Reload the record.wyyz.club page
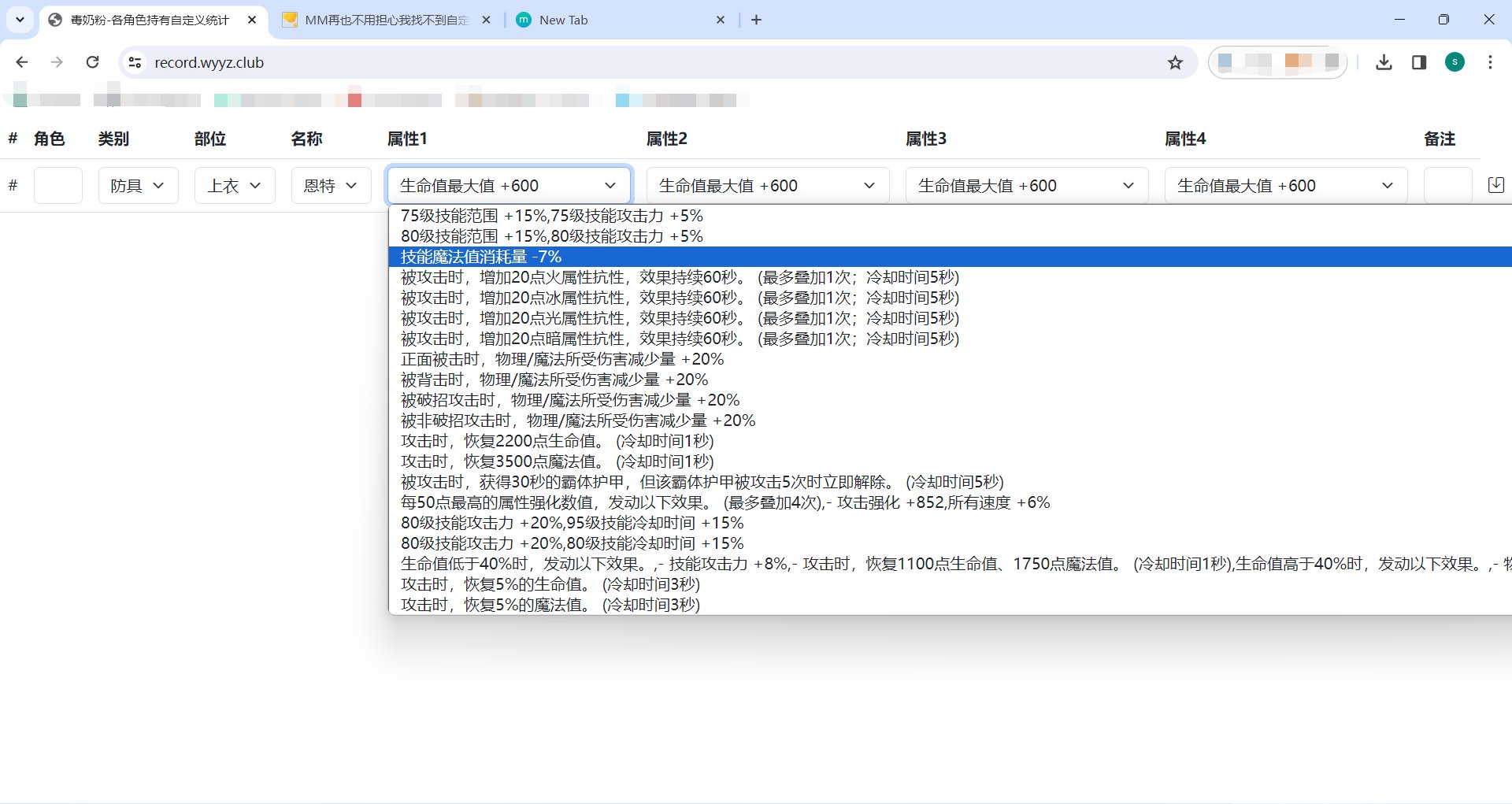1512x804 pixels. pos(92,62)
